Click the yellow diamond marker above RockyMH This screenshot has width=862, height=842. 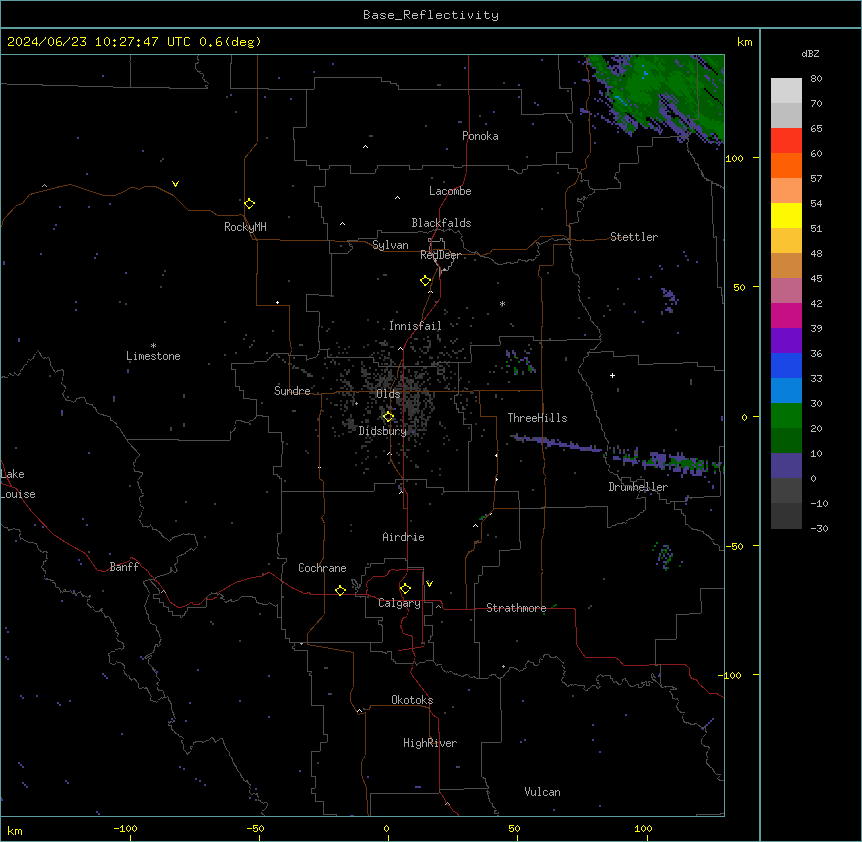tap(249, 203)
